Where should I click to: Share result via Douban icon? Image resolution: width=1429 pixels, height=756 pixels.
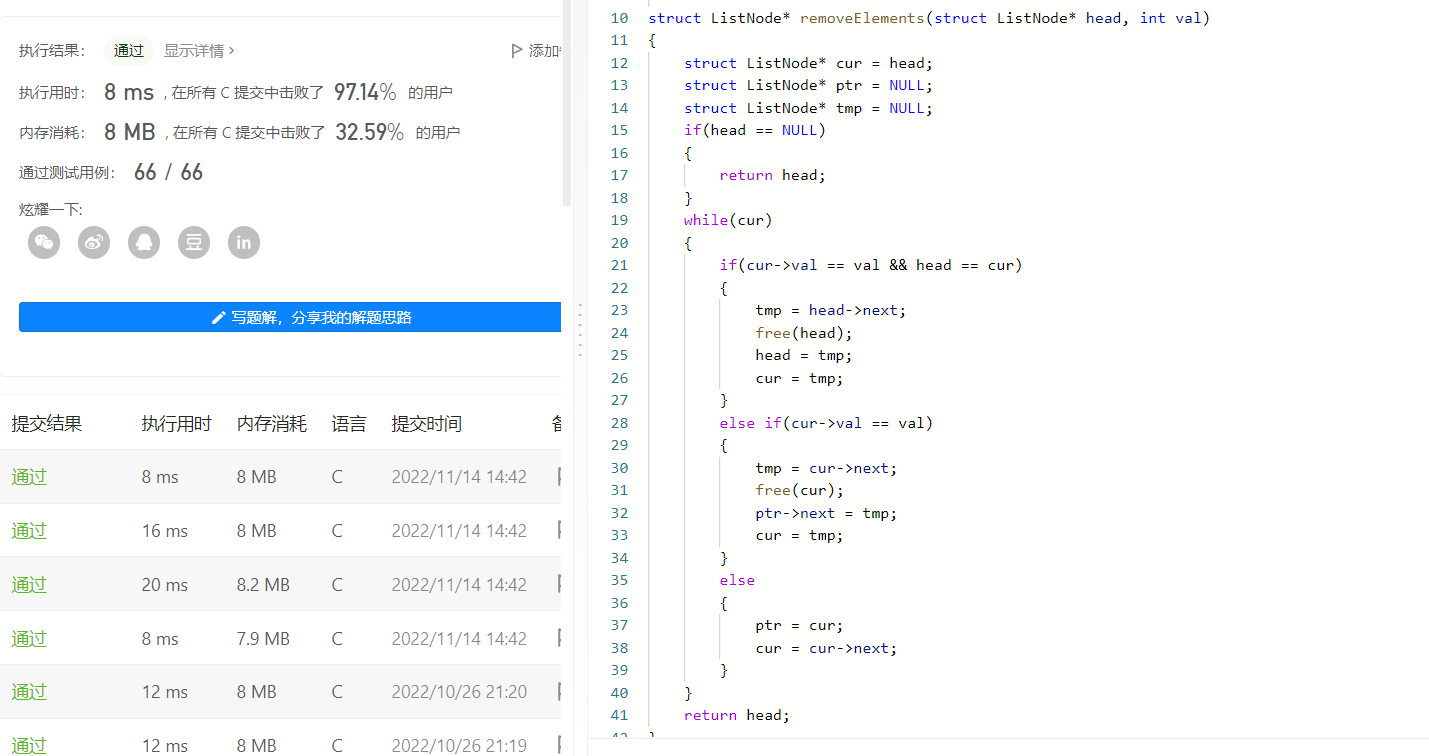click(194, 242)
